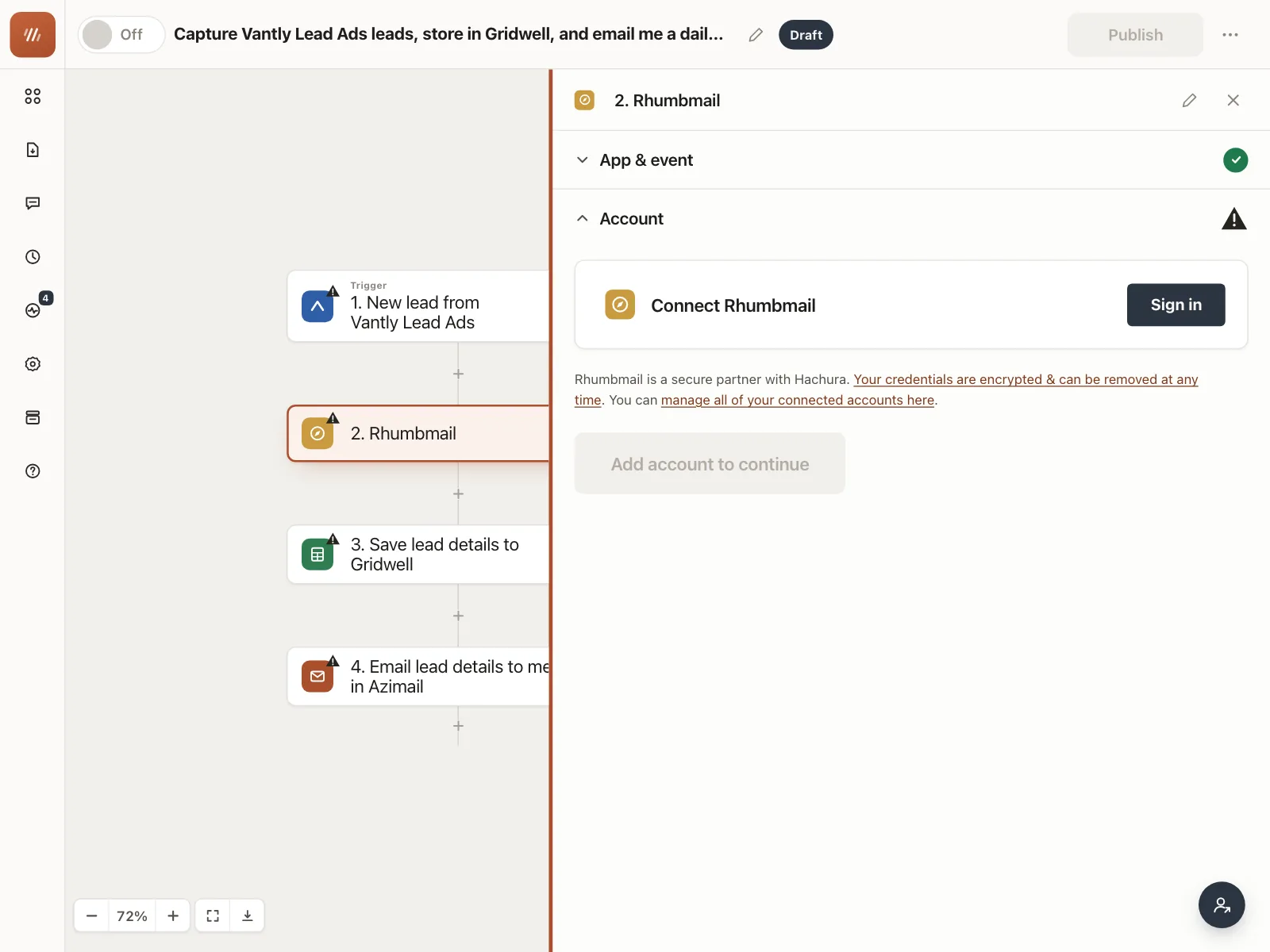Viewport: 1270px width, 952px height.
Task: Add a step below the Rhumbmail step
Action: [x=458, y=493]
